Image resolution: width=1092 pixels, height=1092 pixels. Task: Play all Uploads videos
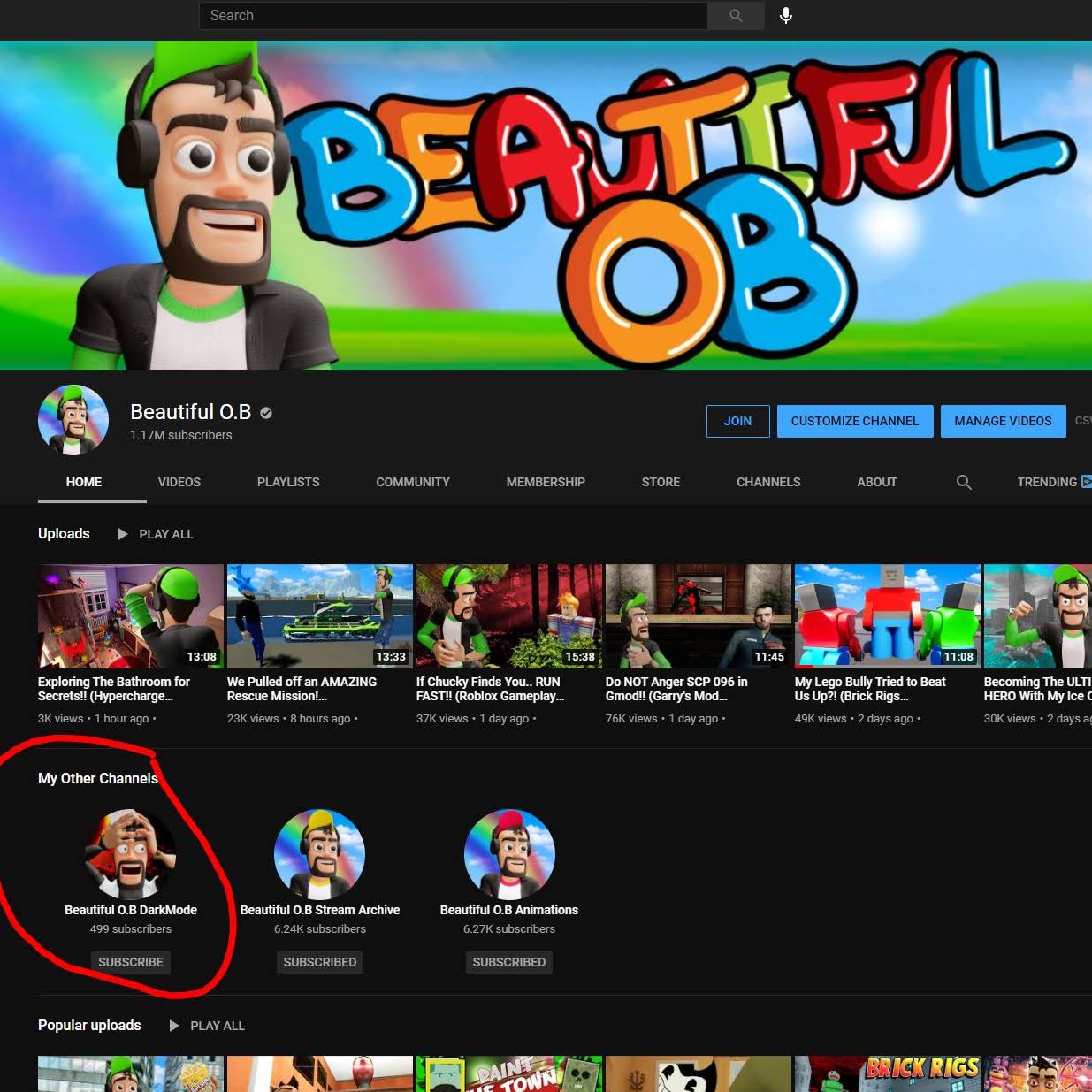pyautogui.click(x=157, y=534)
